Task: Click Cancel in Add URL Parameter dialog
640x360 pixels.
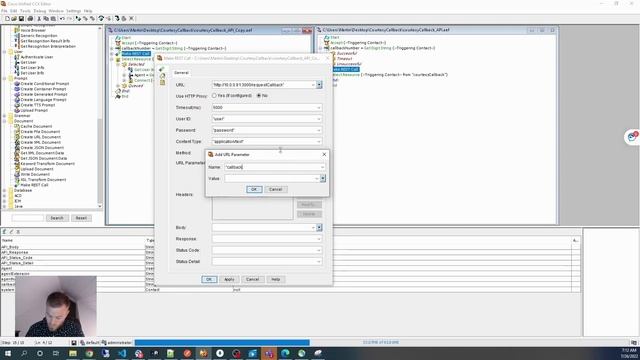Action: [276, 189]
